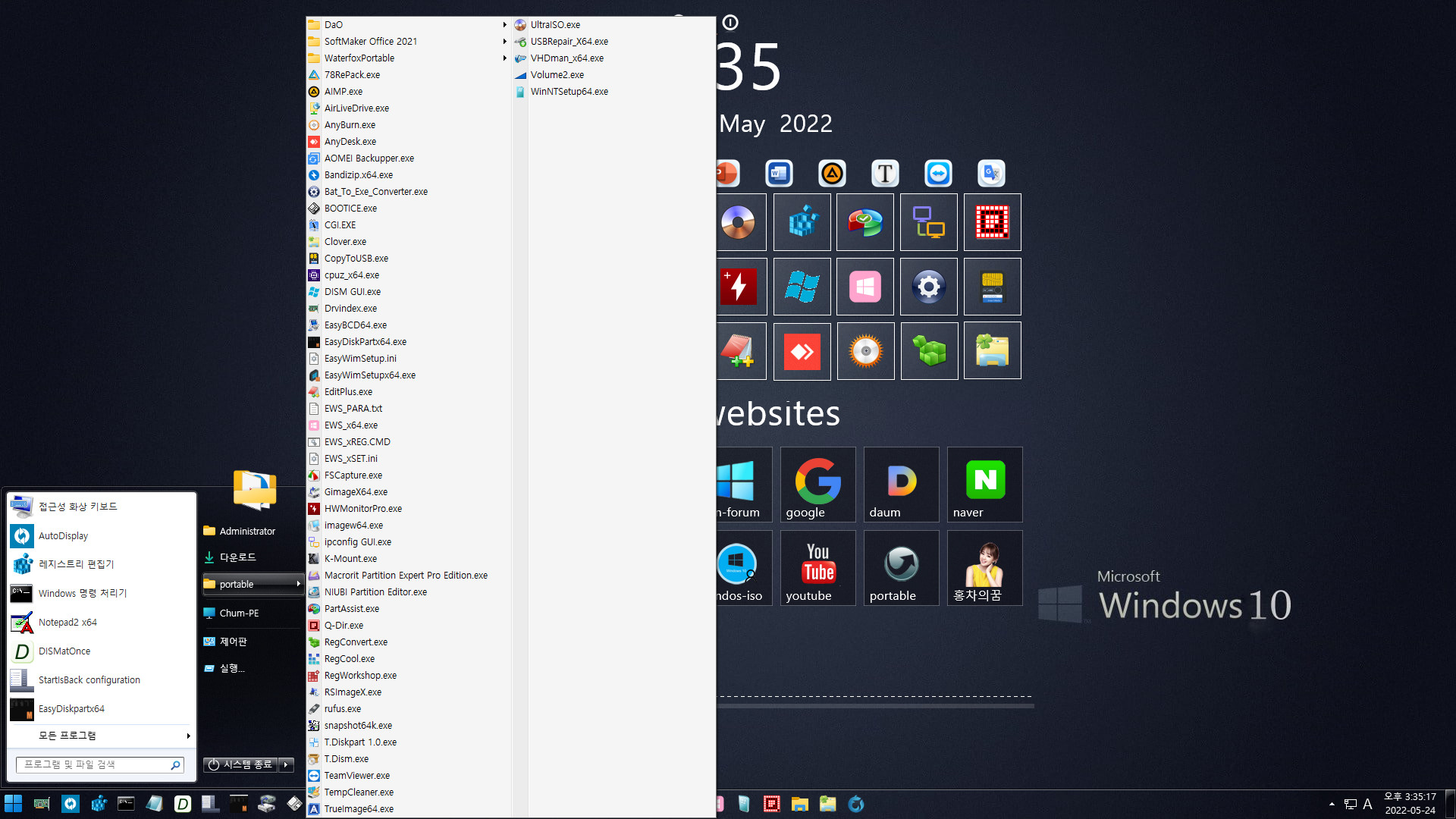Open the 홍차의꿈 tile
The width and height of the screenshot is (1456, 819).
984,568
